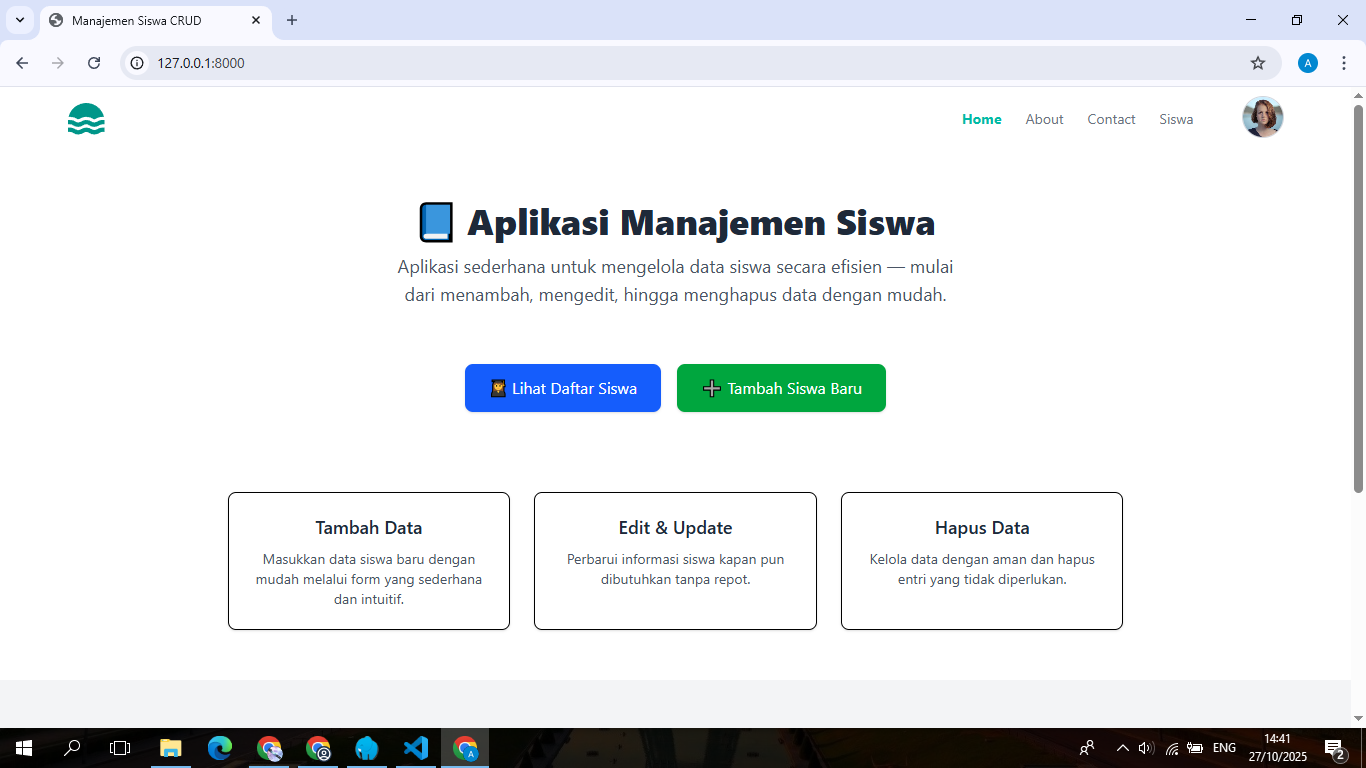Bookmark this page with star icon
Image resolution: width=1366 pixels, height=768 pixels.
click(1258, 63)
